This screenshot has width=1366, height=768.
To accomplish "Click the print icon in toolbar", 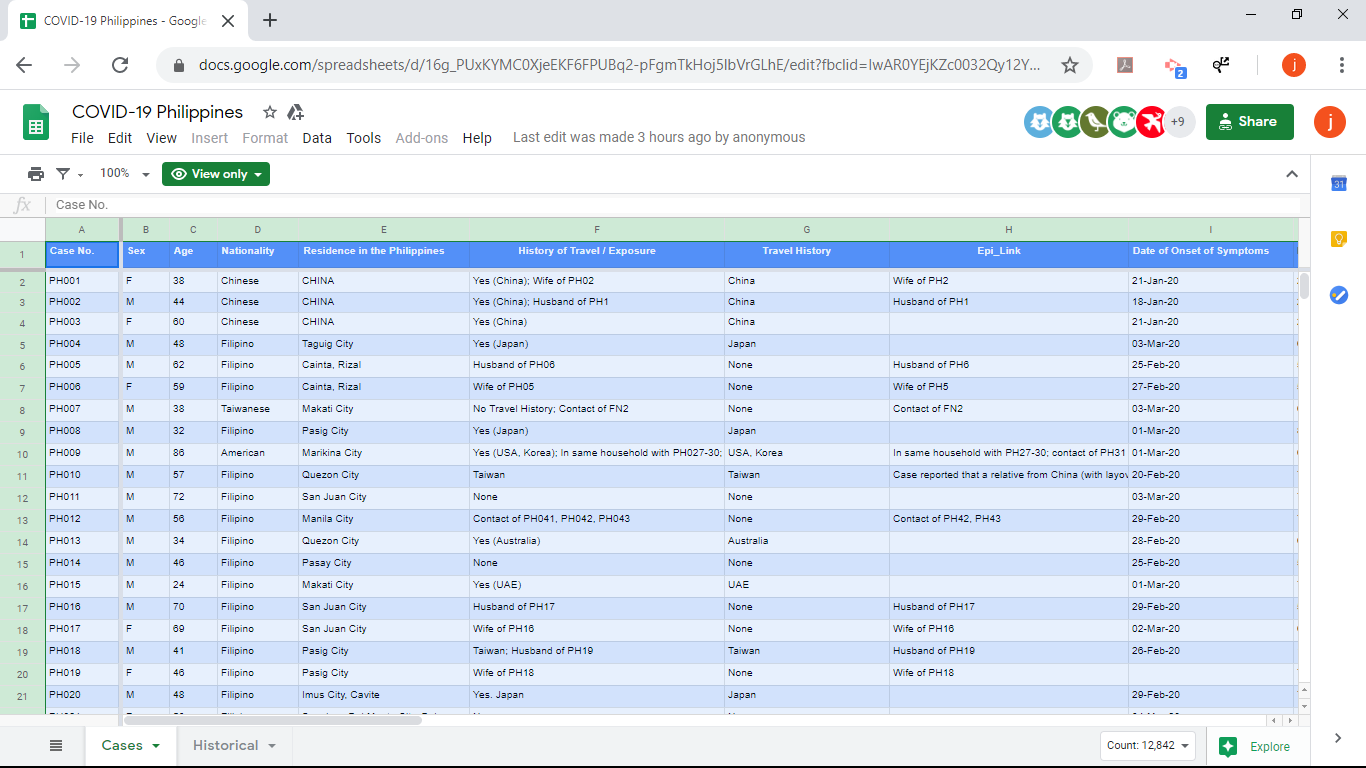I will (36, 174).
